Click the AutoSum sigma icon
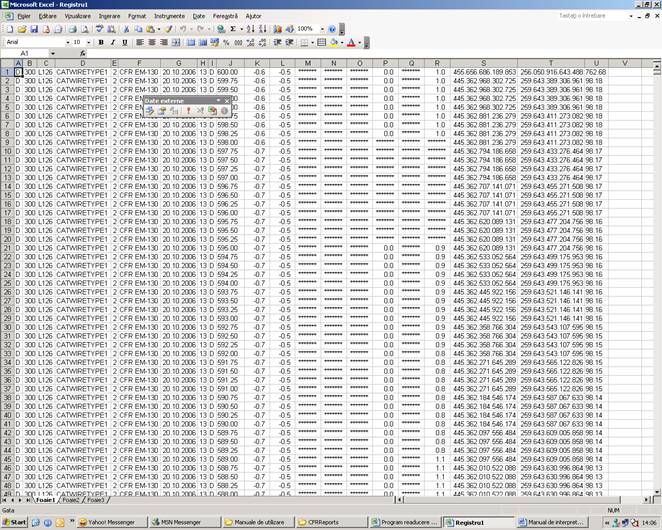 (233, 29)
